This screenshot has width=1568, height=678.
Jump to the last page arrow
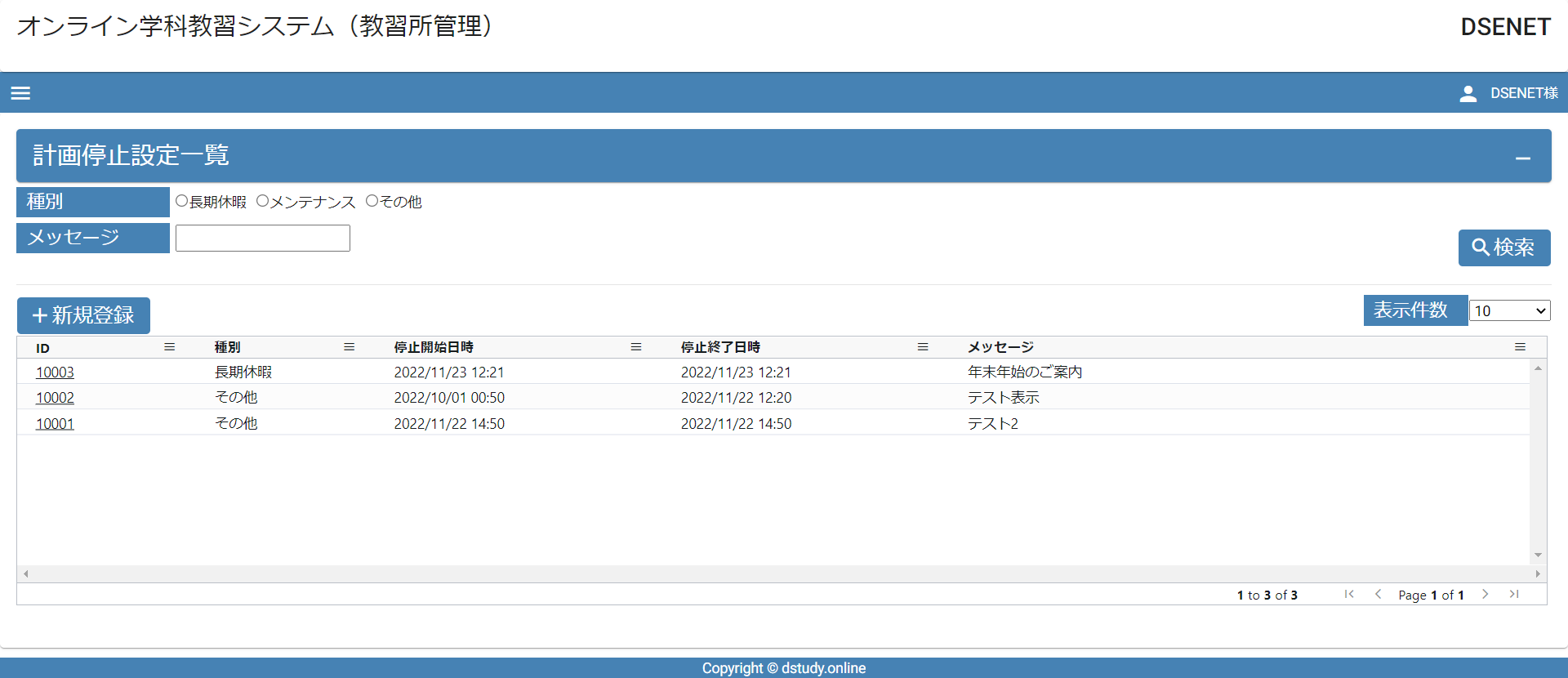click(1514, 595)
